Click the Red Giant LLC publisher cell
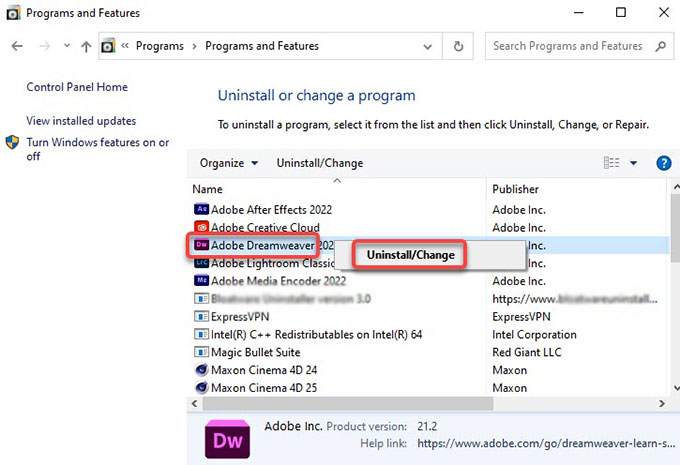This screenshot has width=680, height=465. click(526, 352)
